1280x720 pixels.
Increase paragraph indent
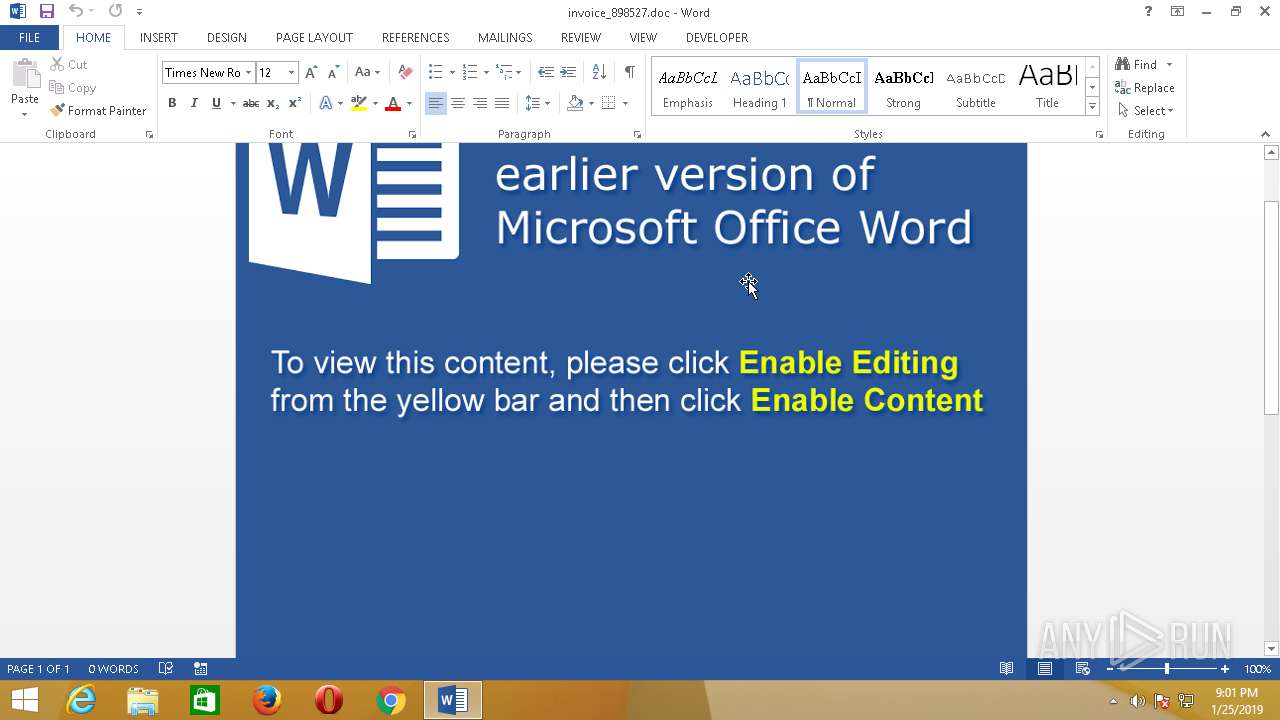[568, 72]
